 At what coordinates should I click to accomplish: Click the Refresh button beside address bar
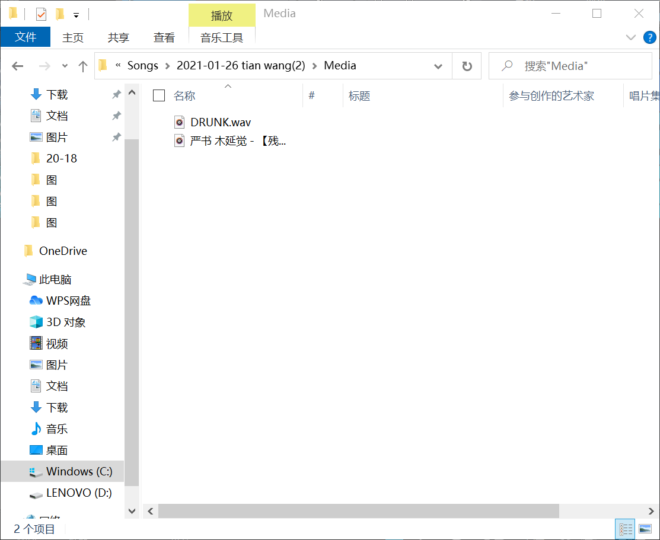coord(466,66)
